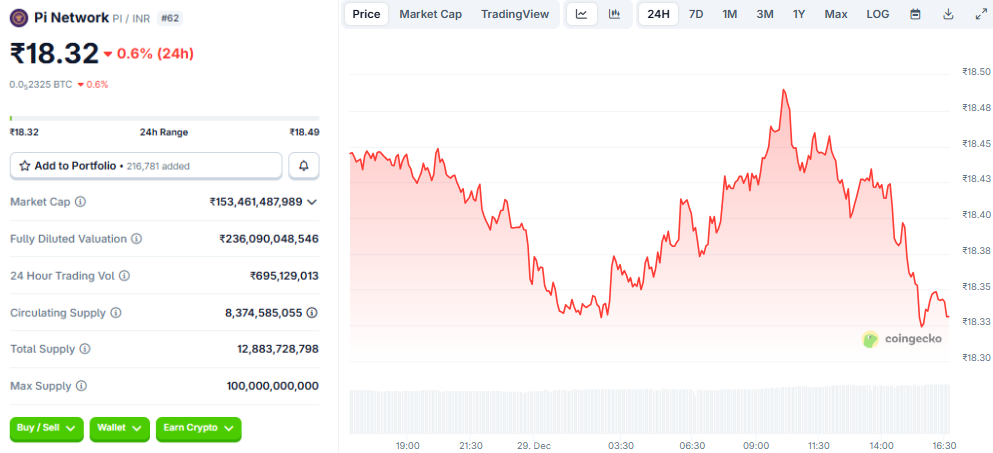Click the star icon in Add to Portfolio
The width and height of the screenshot is (993, 453).
[25, 166]
